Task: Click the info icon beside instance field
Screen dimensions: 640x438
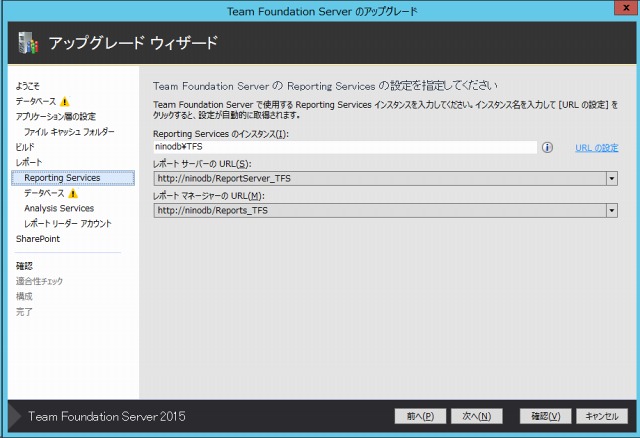Action: (x=547, y=147)
